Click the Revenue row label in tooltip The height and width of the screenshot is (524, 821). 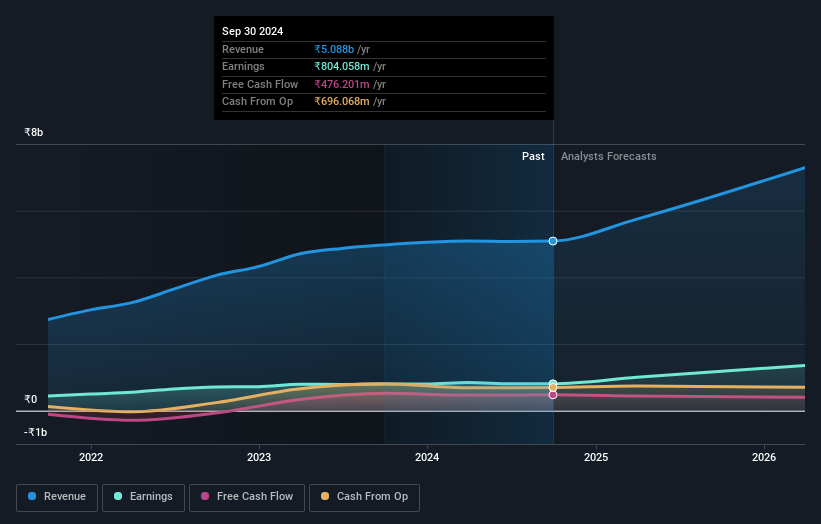point(243,49)
